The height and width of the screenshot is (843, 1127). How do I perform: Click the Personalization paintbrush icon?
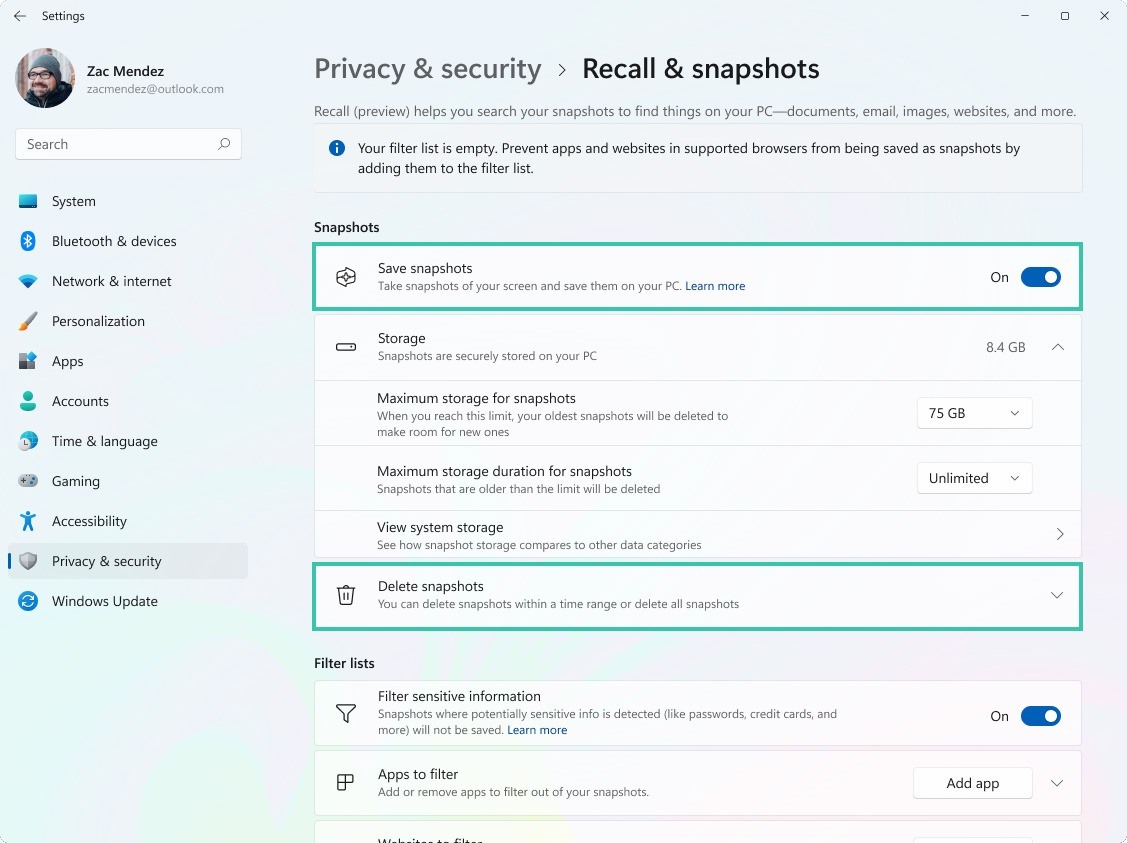pyautogui.click(x=27, y=321)
